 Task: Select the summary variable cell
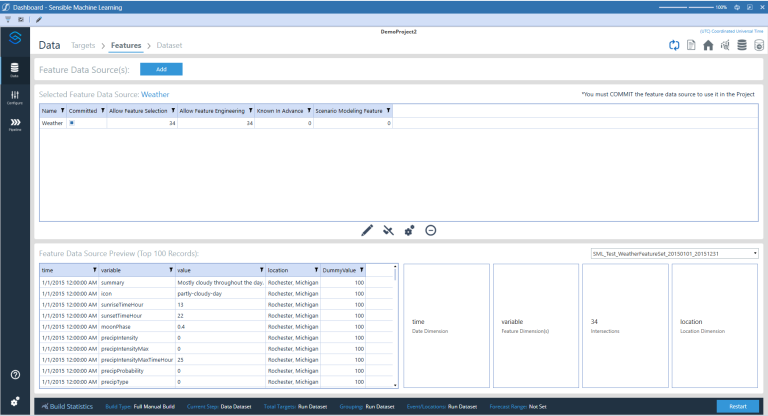click(x=137, y=283)
